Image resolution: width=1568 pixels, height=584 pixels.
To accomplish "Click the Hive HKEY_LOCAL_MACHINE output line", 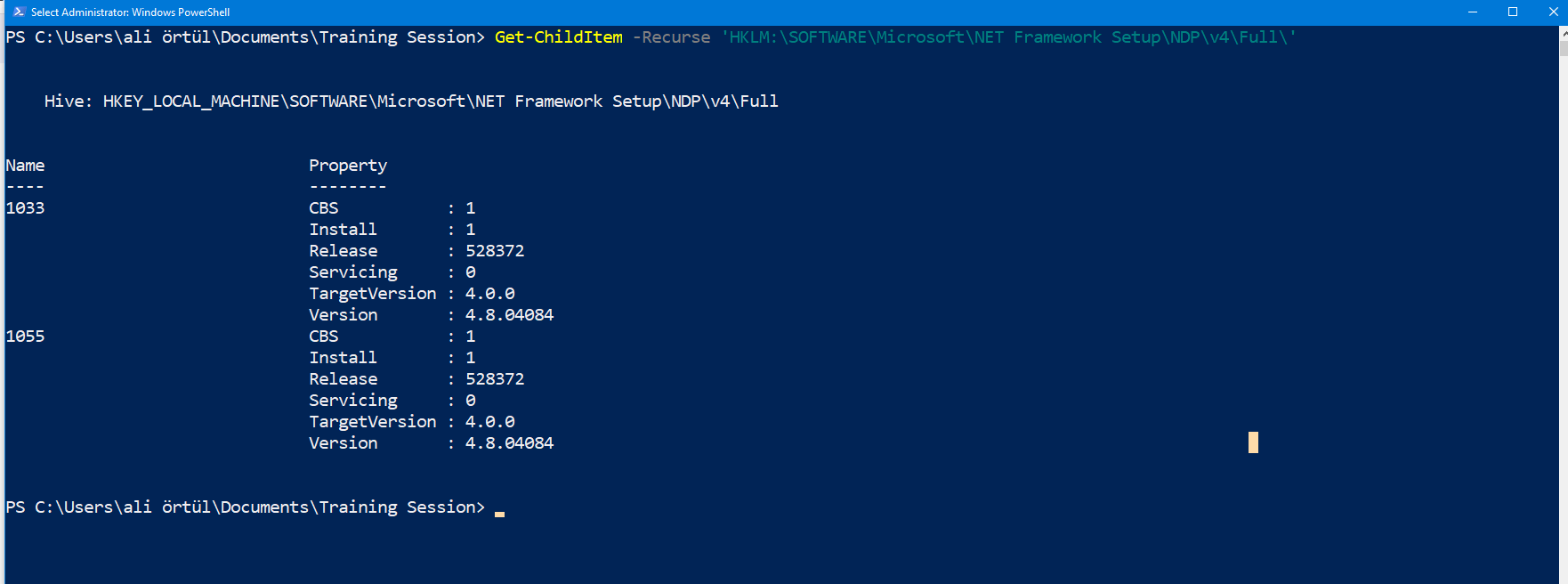I will (411, 101).
